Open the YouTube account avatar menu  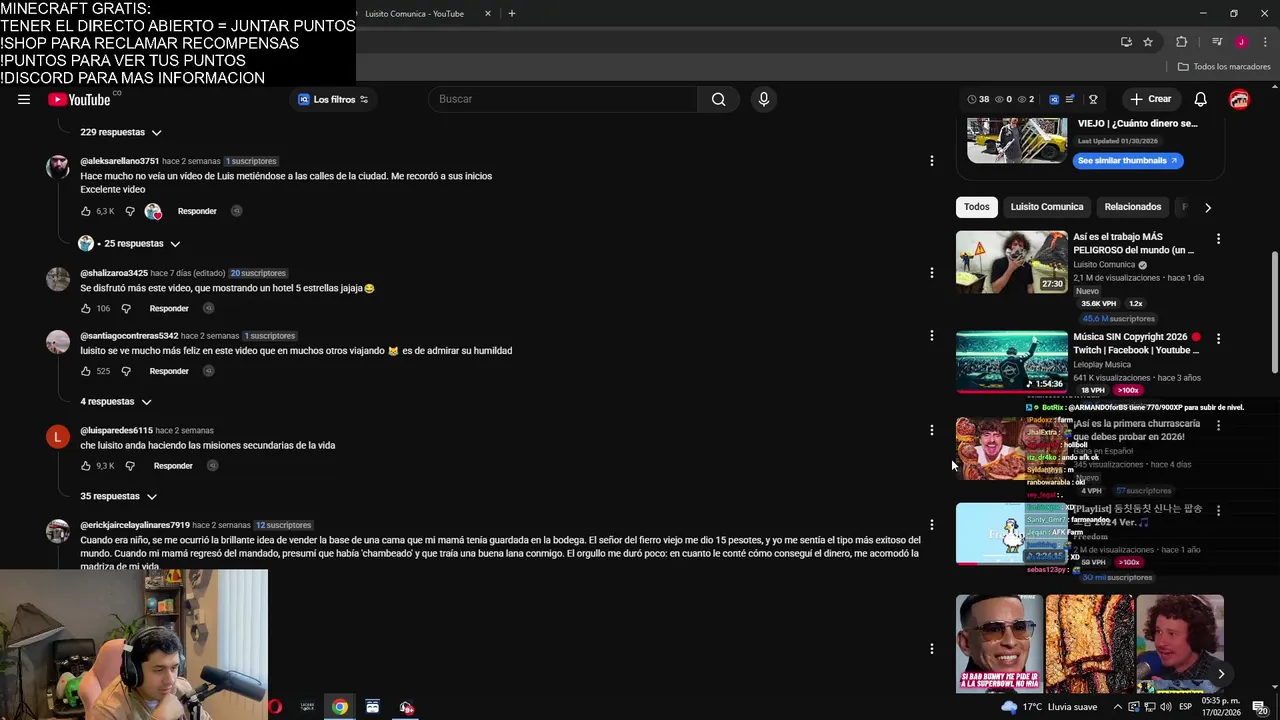point(1239,99)
